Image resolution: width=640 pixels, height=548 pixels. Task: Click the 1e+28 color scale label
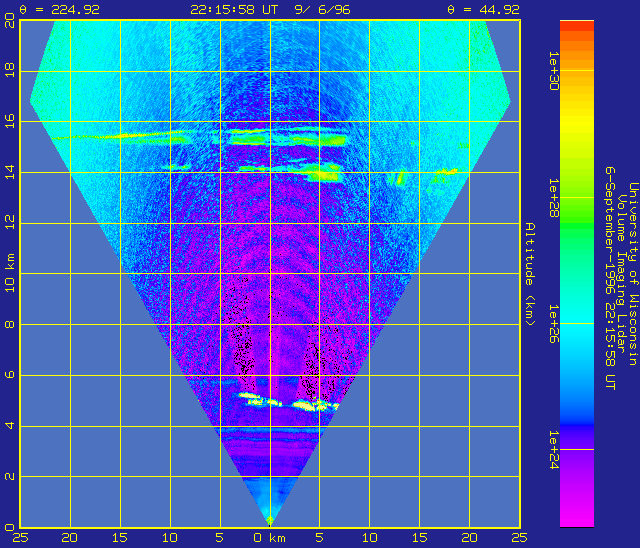(554, 198)
